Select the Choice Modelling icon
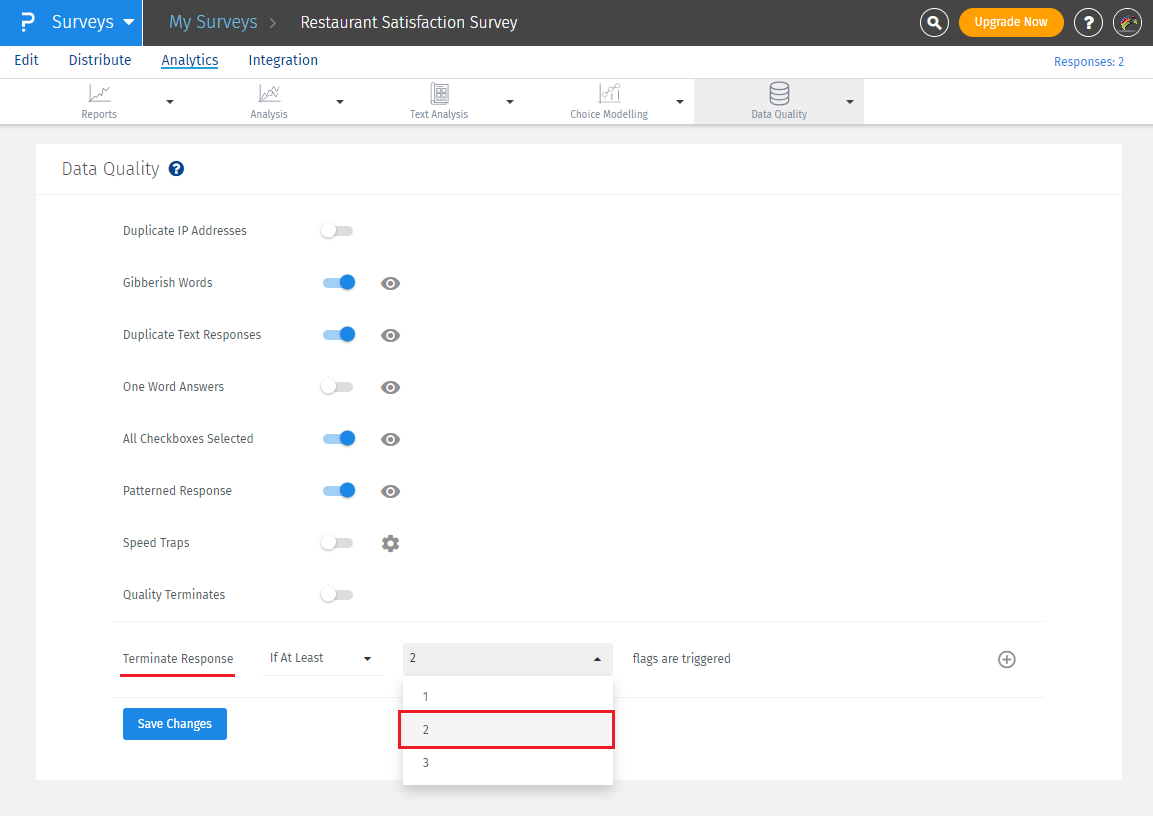The image size is (1153, 816). coord(609,94)
